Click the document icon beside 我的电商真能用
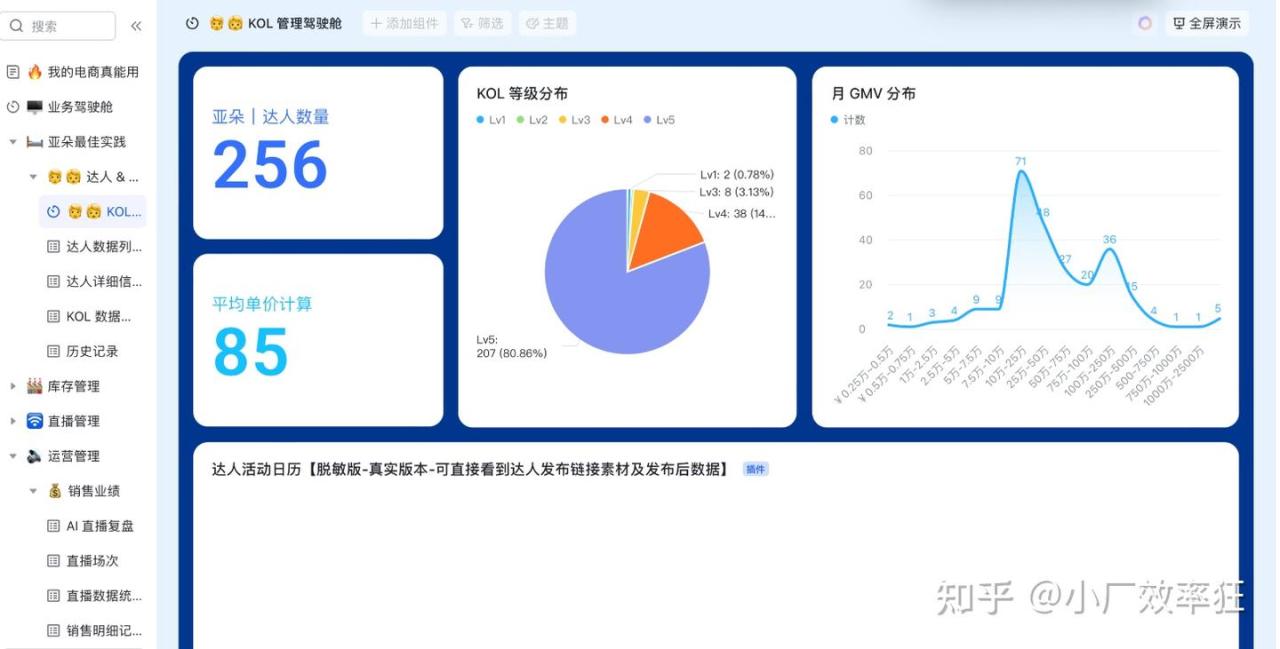The width and height of the screenshot is (1280, 649). (x=13, y=72)
